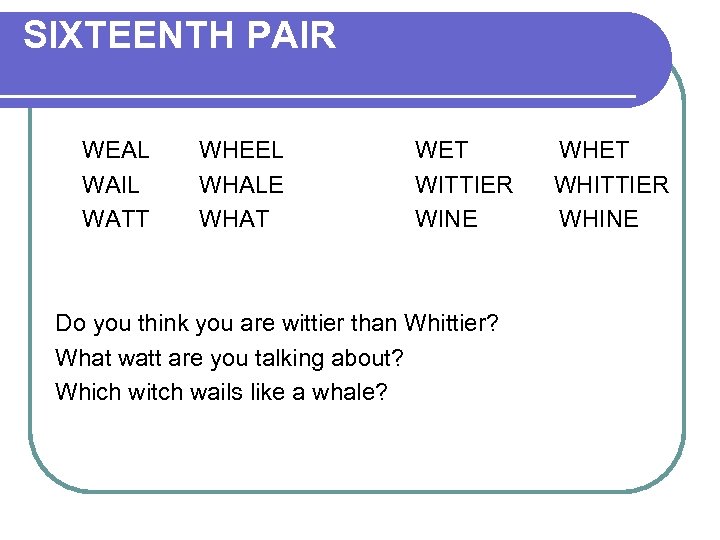Select the word WEAL
The height and width of the screenshot is (540, 720).
(115, 151)
